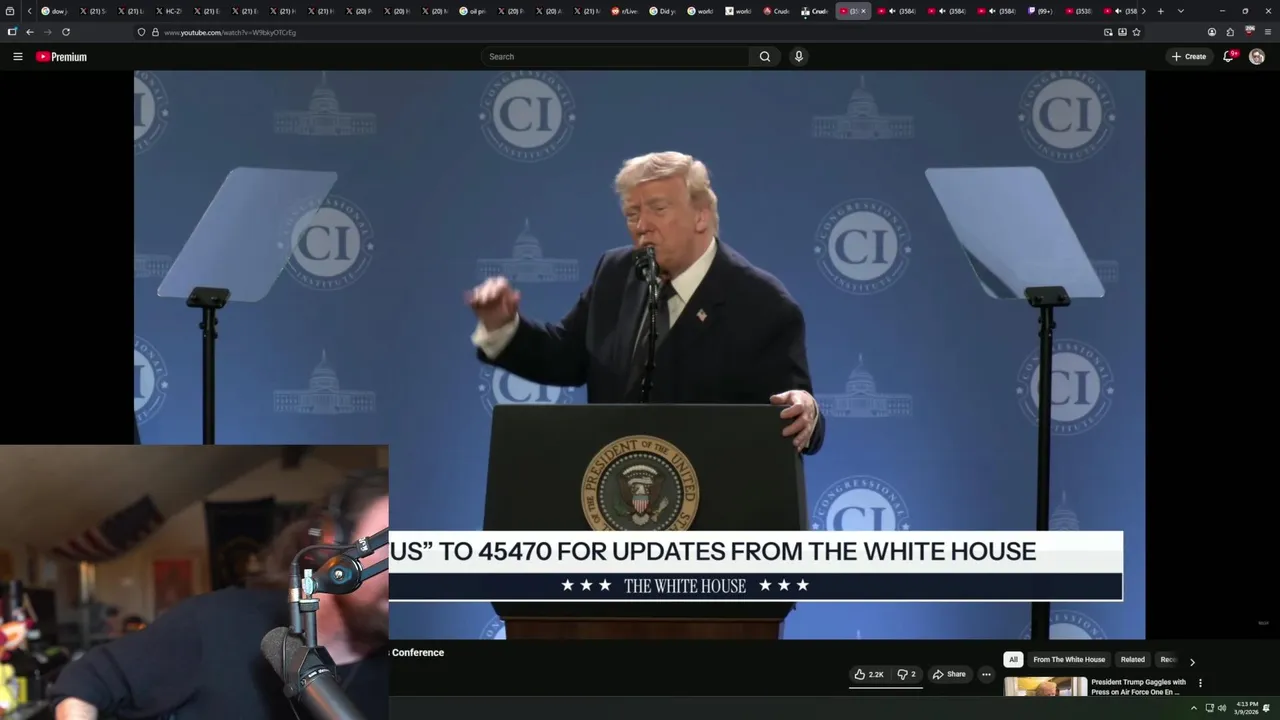Start voice search with the microphone
The width and height of the screenshot is (1280, 720).
[x=798, y=57]
